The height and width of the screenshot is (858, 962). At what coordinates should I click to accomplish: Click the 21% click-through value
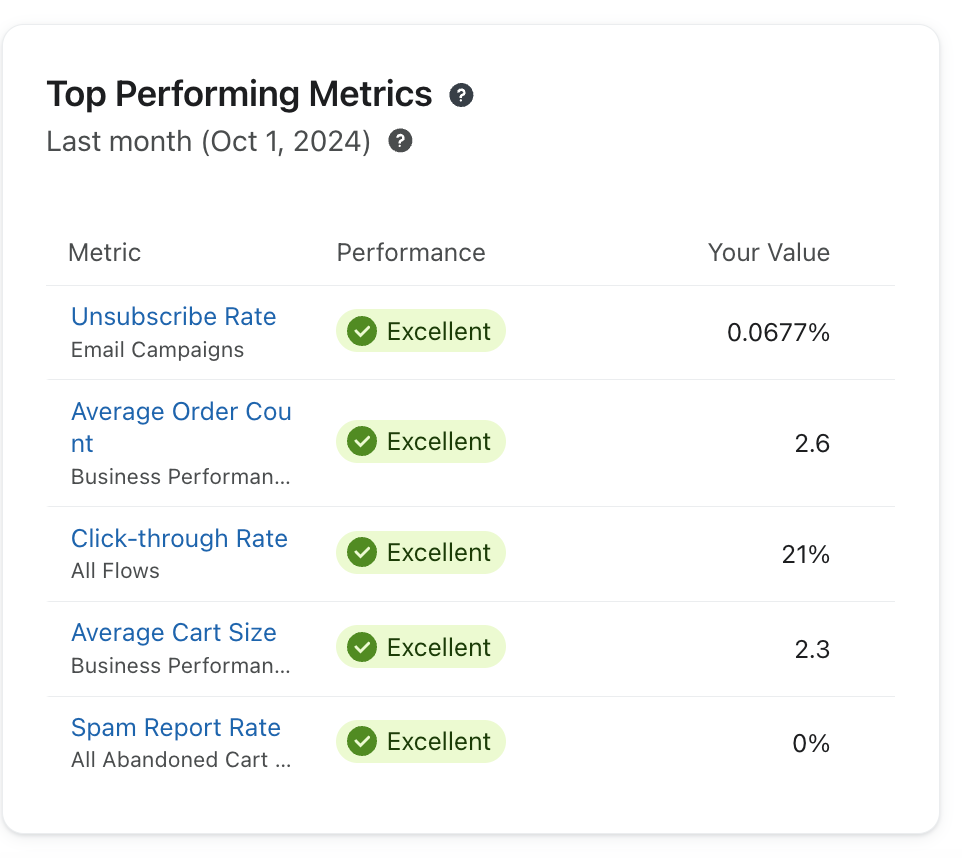point(805,554)
